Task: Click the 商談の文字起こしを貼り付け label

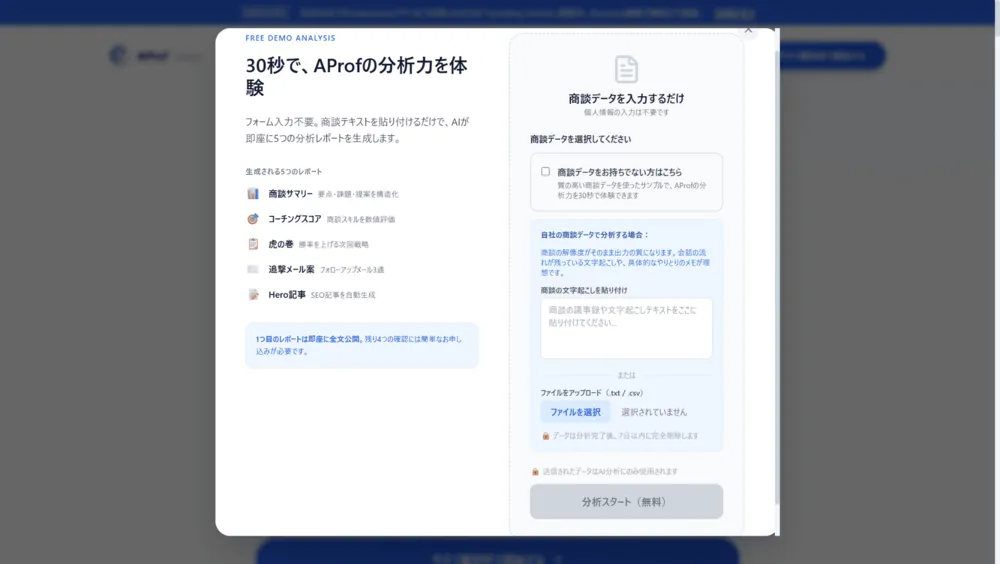Action: point(584,290)
